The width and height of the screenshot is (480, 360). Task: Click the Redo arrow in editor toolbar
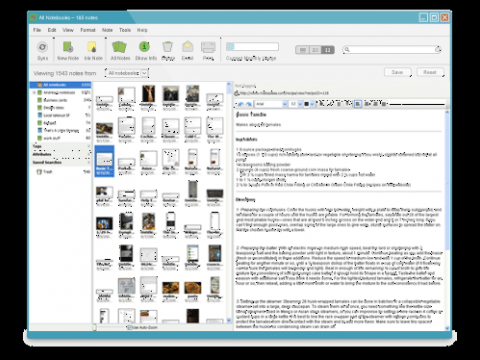pyautogui.click(x=249, y=104)
